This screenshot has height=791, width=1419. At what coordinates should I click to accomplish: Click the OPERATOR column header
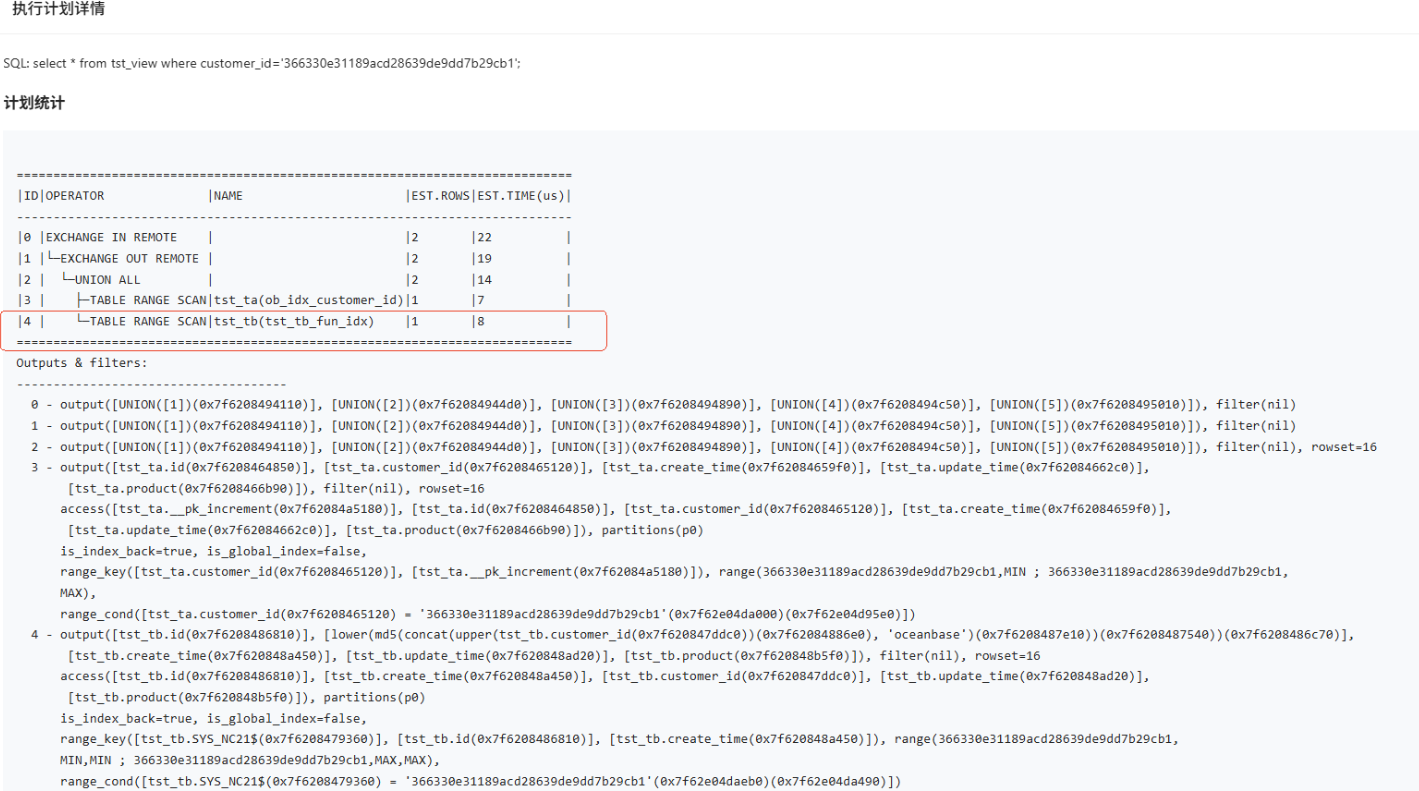point(75,196)
